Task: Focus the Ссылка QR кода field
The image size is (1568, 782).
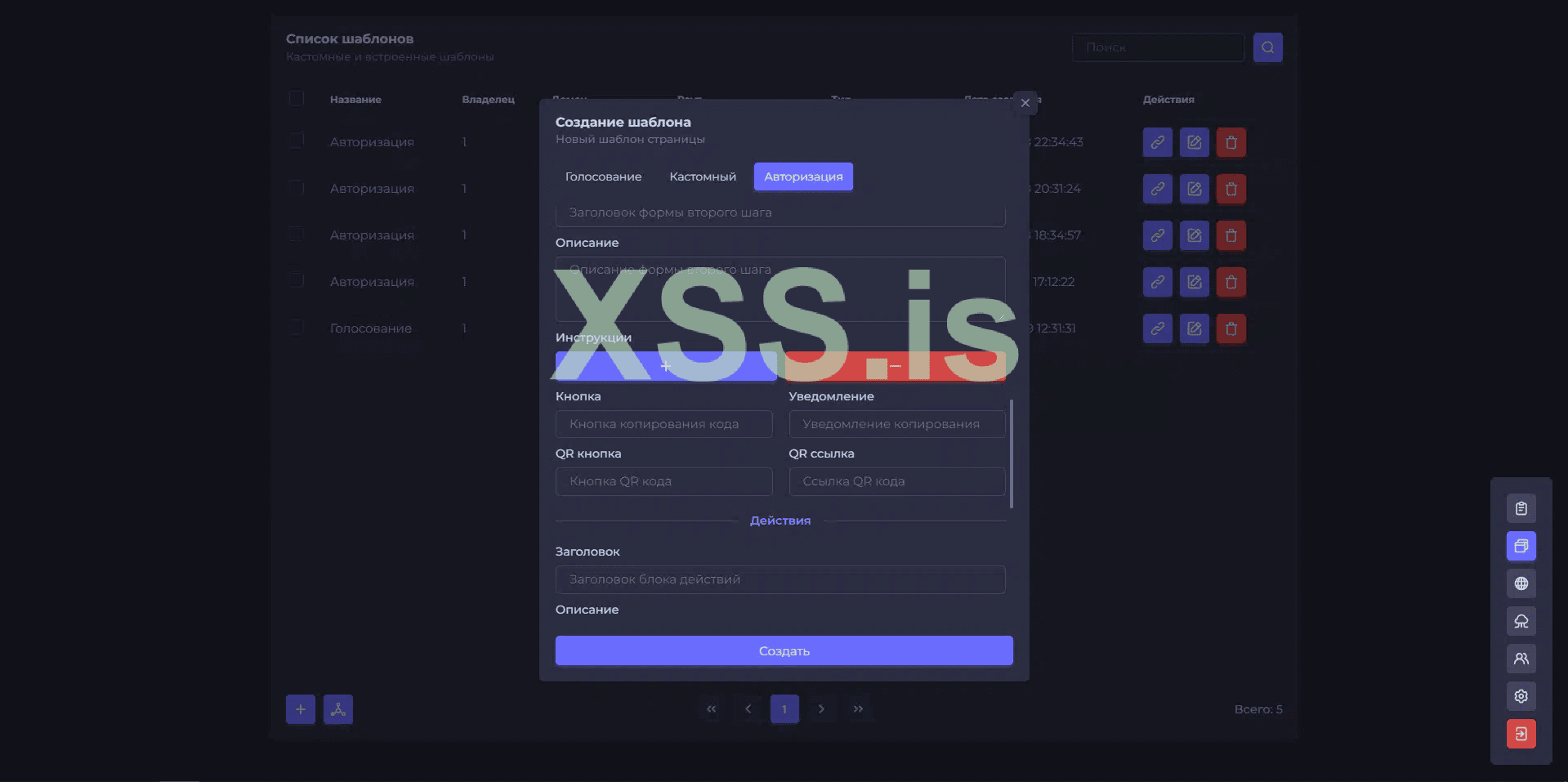Action: coord(897,481)
